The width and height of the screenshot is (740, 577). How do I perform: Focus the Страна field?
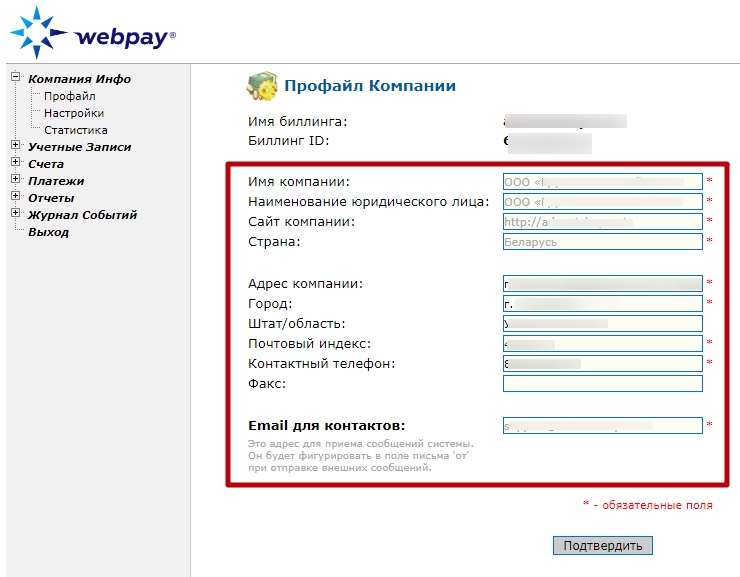[603, 242]
